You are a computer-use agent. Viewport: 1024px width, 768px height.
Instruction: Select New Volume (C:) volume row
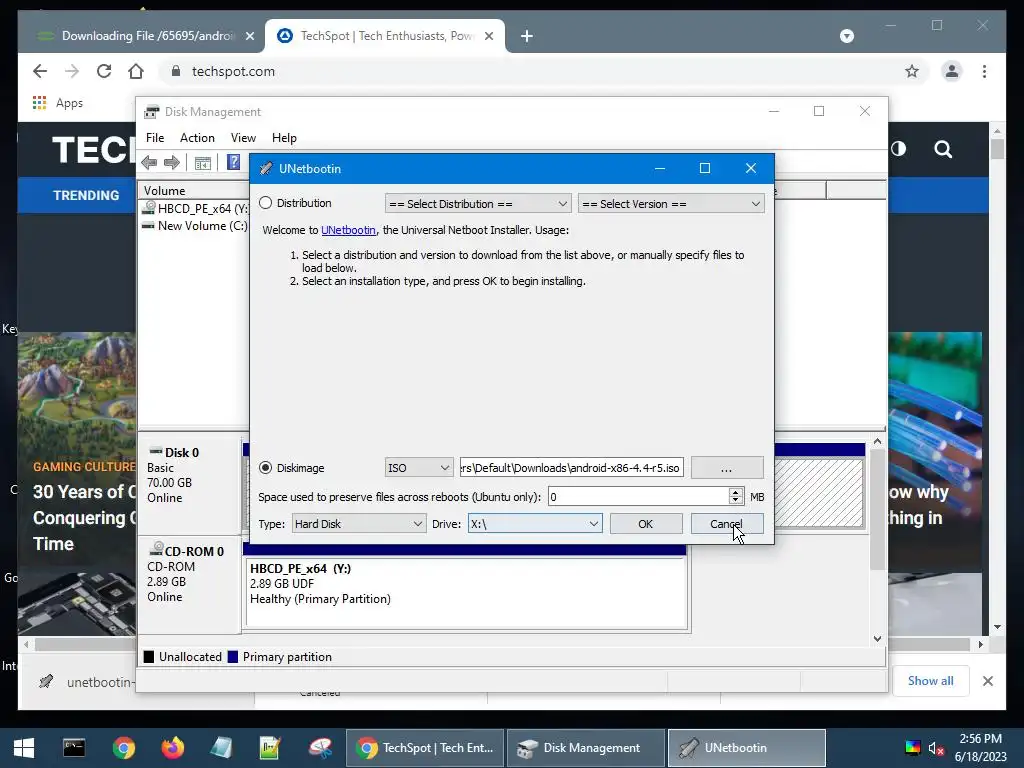pyautogui.click(x=195, y=225)
